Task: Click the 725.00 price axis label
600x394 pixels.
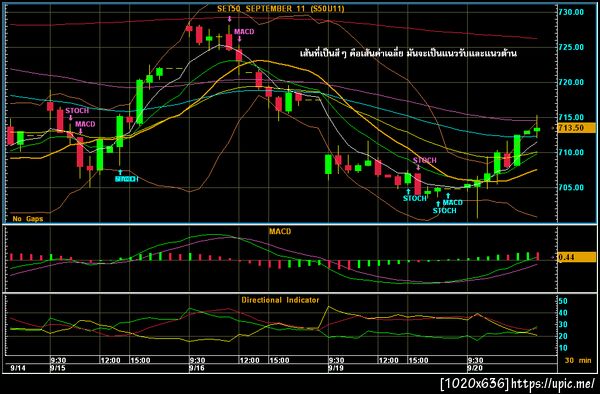Action: [x=571, y=47]
